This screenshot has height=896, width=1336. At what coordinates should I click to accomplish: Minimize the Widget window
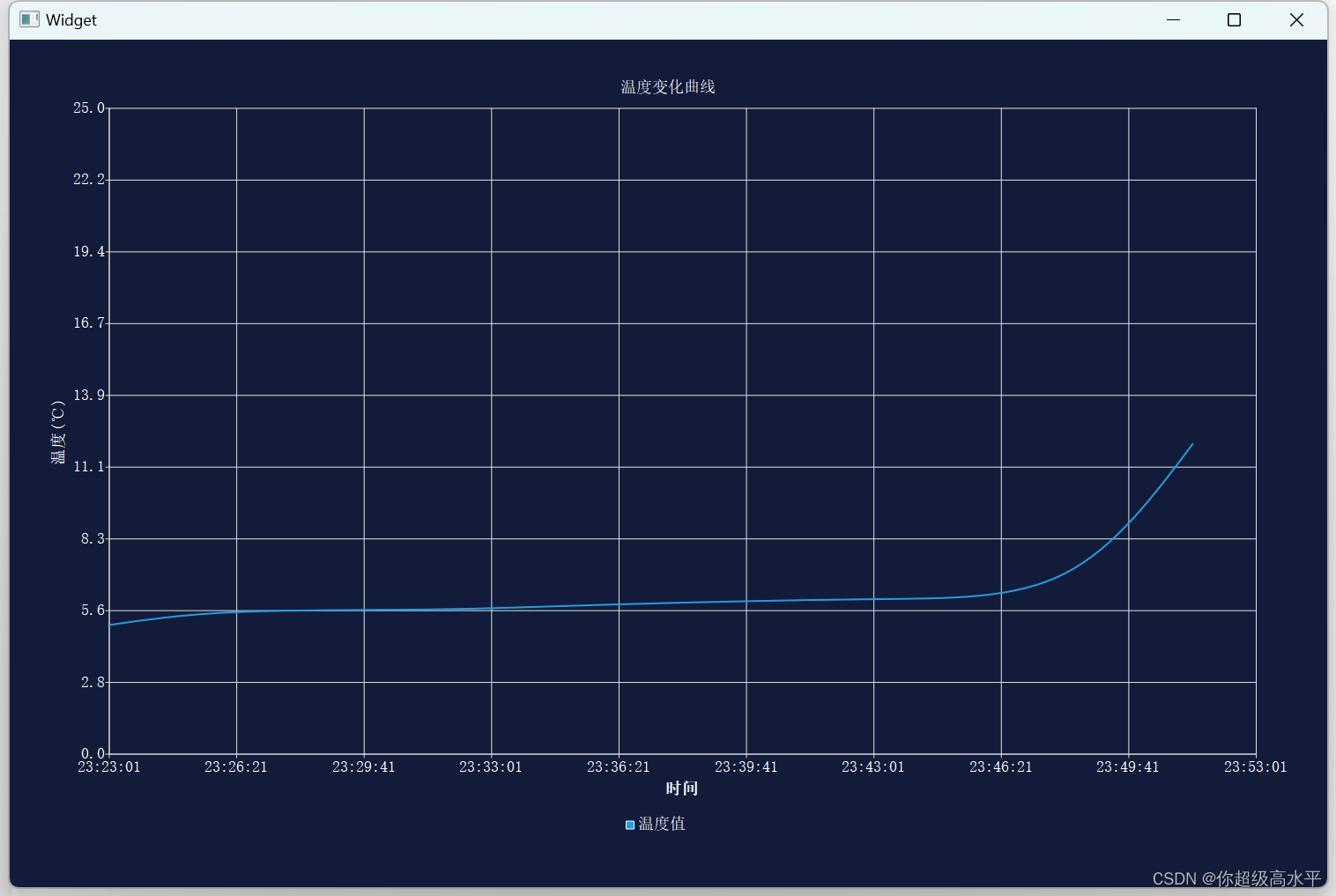1173,19
